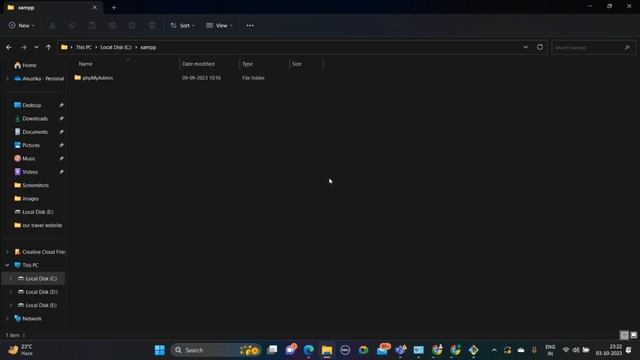Open recent locations chevron dropdown
This screenshot has height=360, width=640.
click(x=36, y=47)
